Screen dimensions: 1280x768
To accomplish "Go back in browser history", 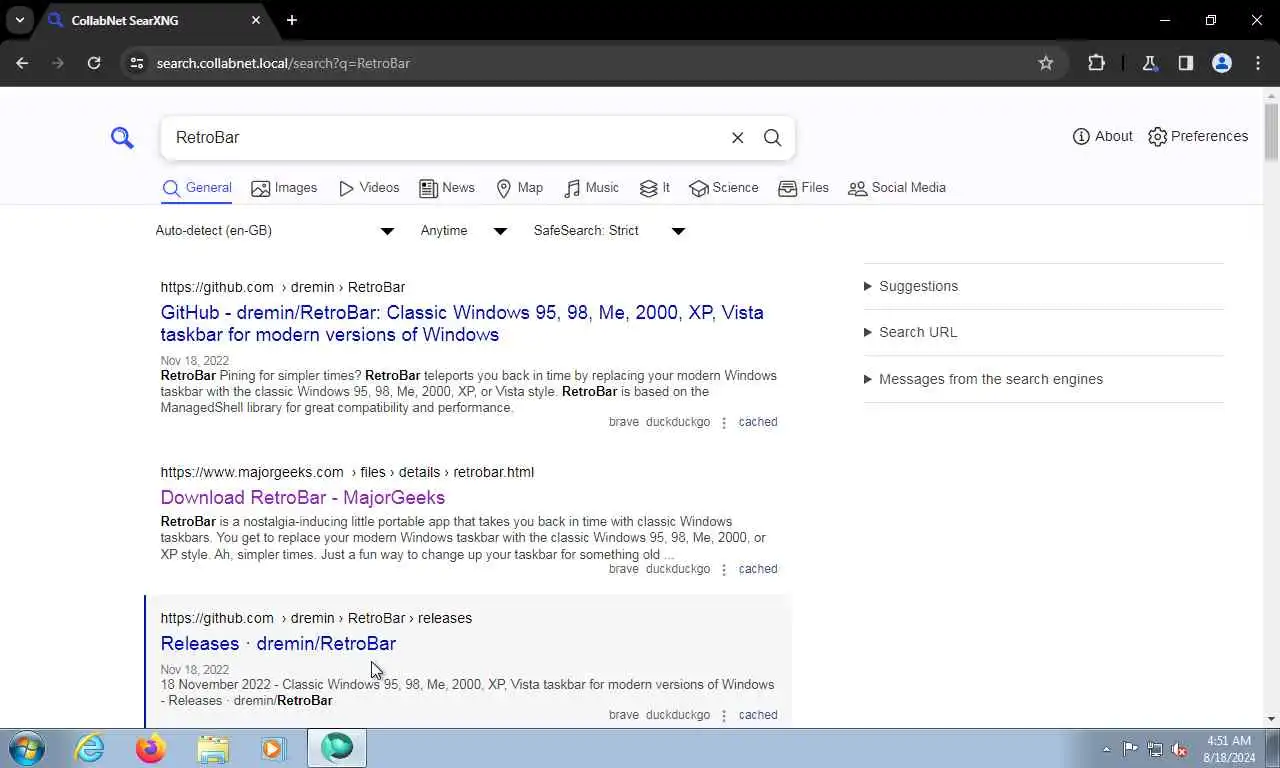I will [x=22, y=63].
